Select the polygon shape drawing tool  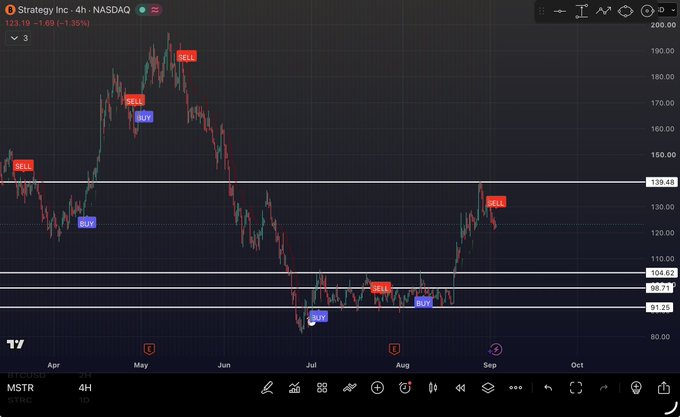tap(625, 11)
